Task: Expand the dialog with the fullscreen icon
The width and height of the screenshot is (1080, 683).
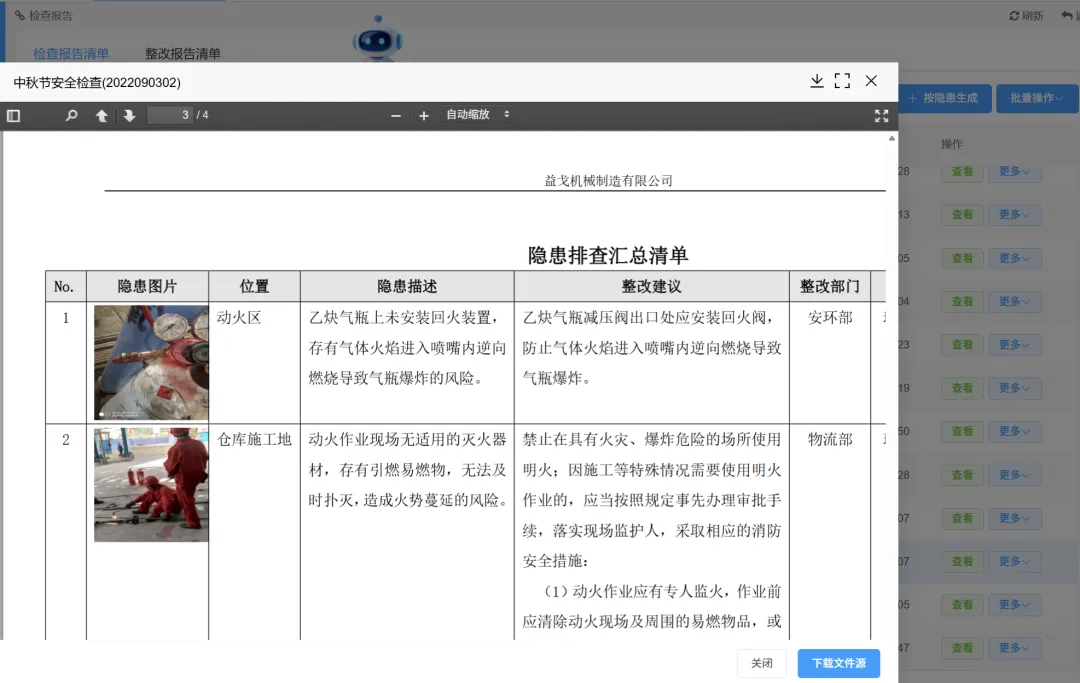Action: tap(842, 81)
